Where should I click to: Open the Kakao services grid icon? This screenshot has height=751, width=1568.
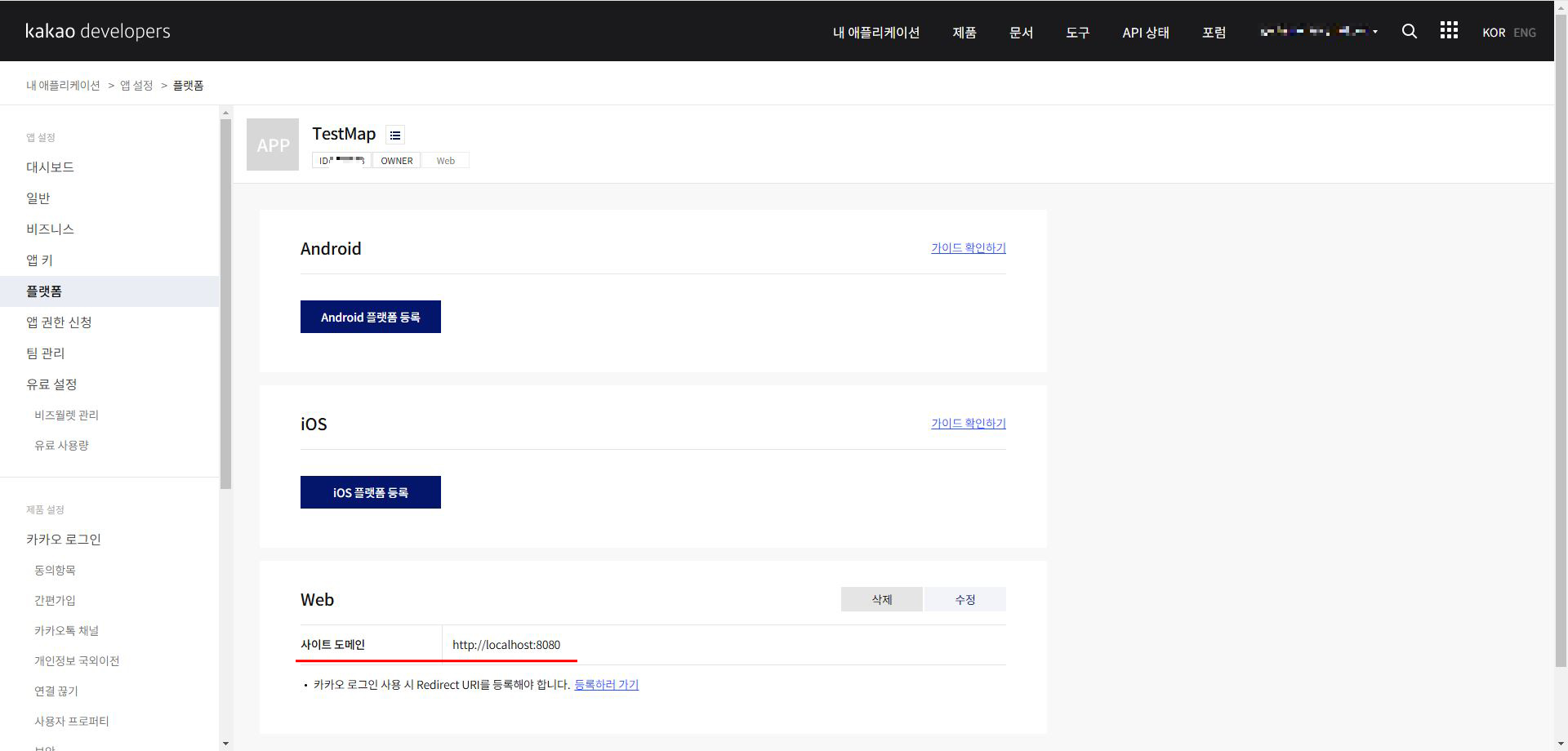pyautogui.click(x=1449, y=30)
